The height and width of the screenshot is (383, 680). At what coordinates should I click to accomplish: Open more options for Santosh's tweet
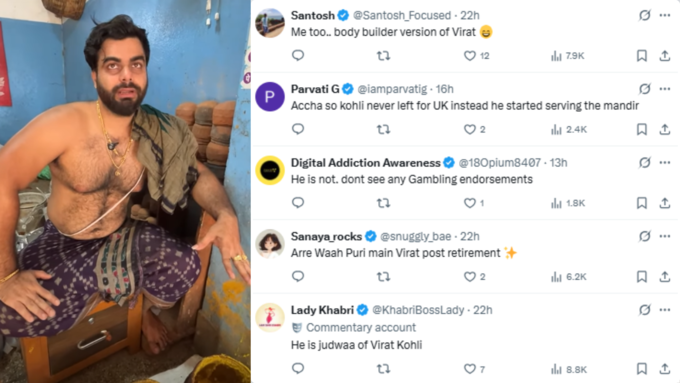[665, 15]
